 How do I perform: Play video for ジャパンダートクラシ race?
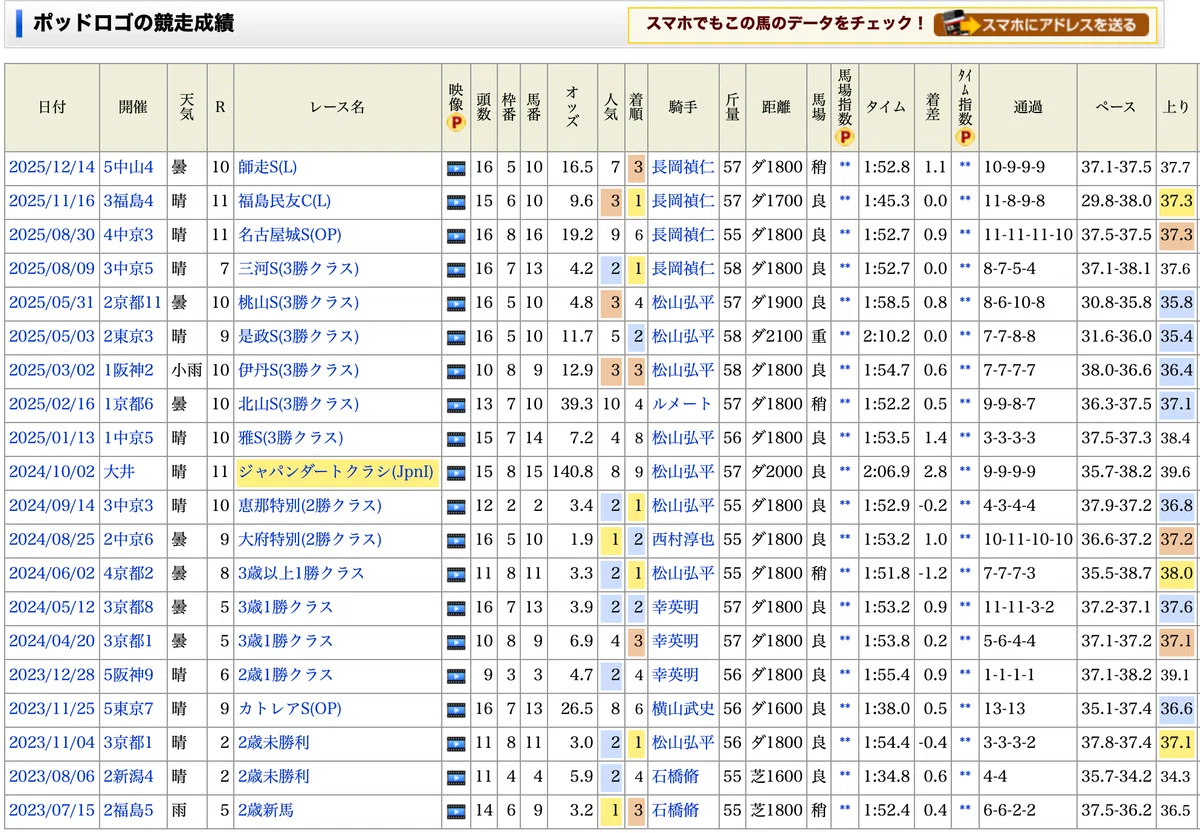coord(456,473)
